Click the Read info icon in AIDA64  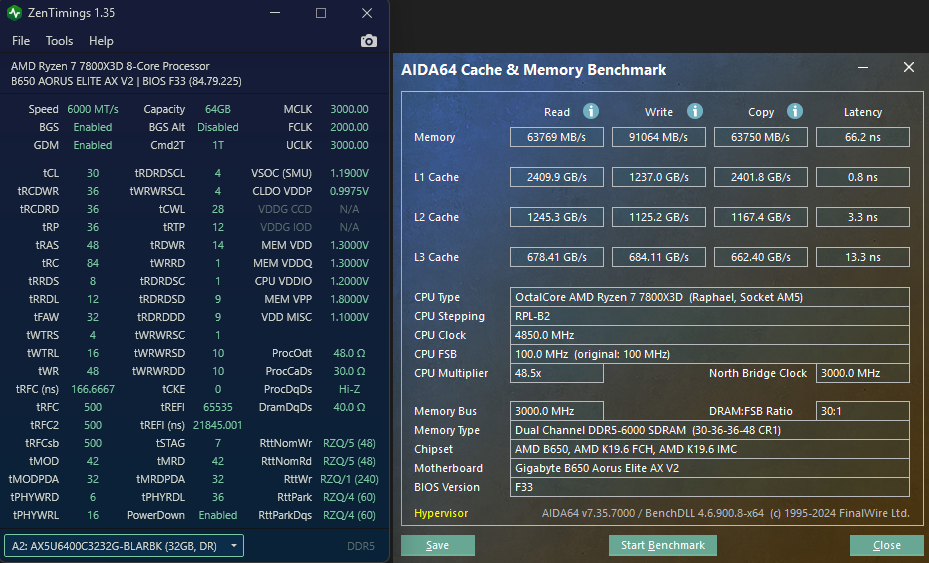(x=591, y=111)
